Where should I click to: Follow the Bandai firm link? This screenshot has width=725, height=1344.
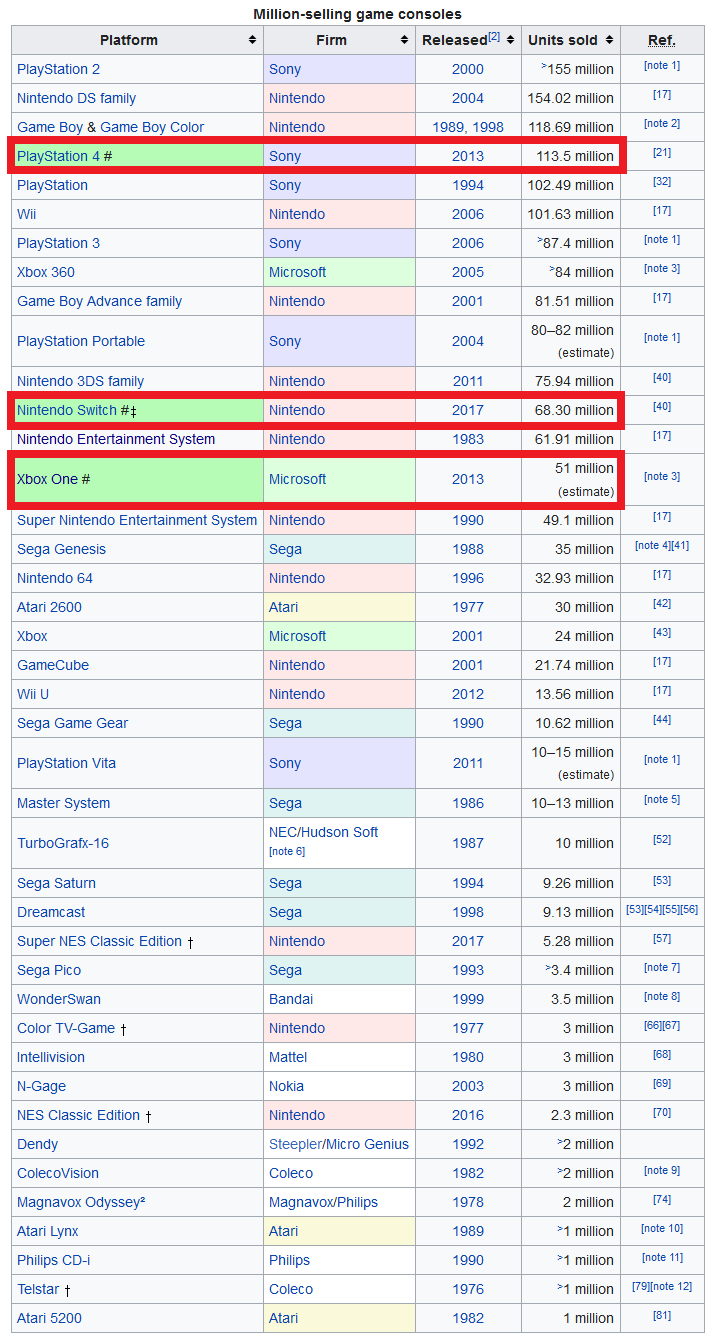pyautogui.click(x=291, y=999)
